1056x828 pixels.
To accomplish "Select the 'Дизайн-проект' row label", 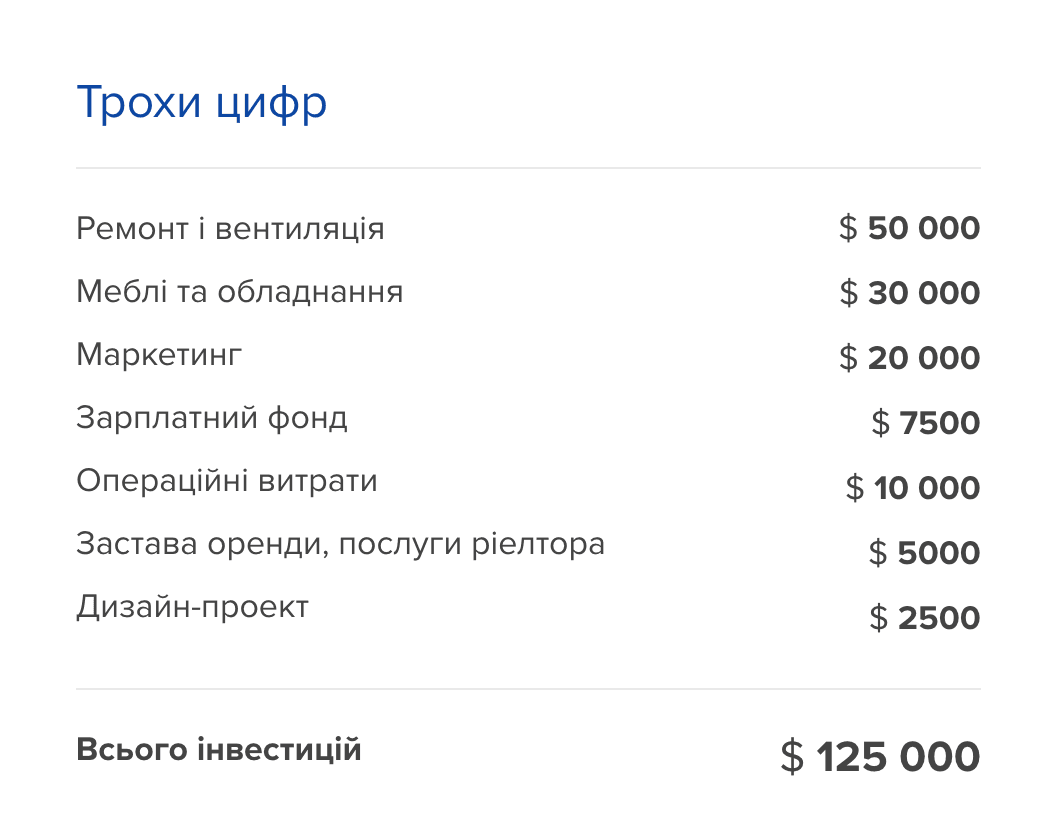I will click(x=193, y=607).
